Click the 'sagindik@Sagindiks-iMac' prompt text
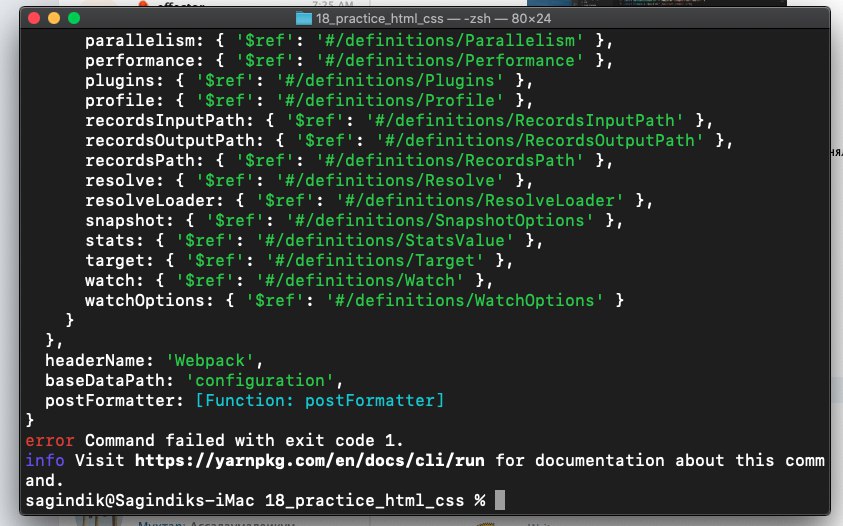Image resolution: width=843 pixels, height=526 pixels. (139, 501)
